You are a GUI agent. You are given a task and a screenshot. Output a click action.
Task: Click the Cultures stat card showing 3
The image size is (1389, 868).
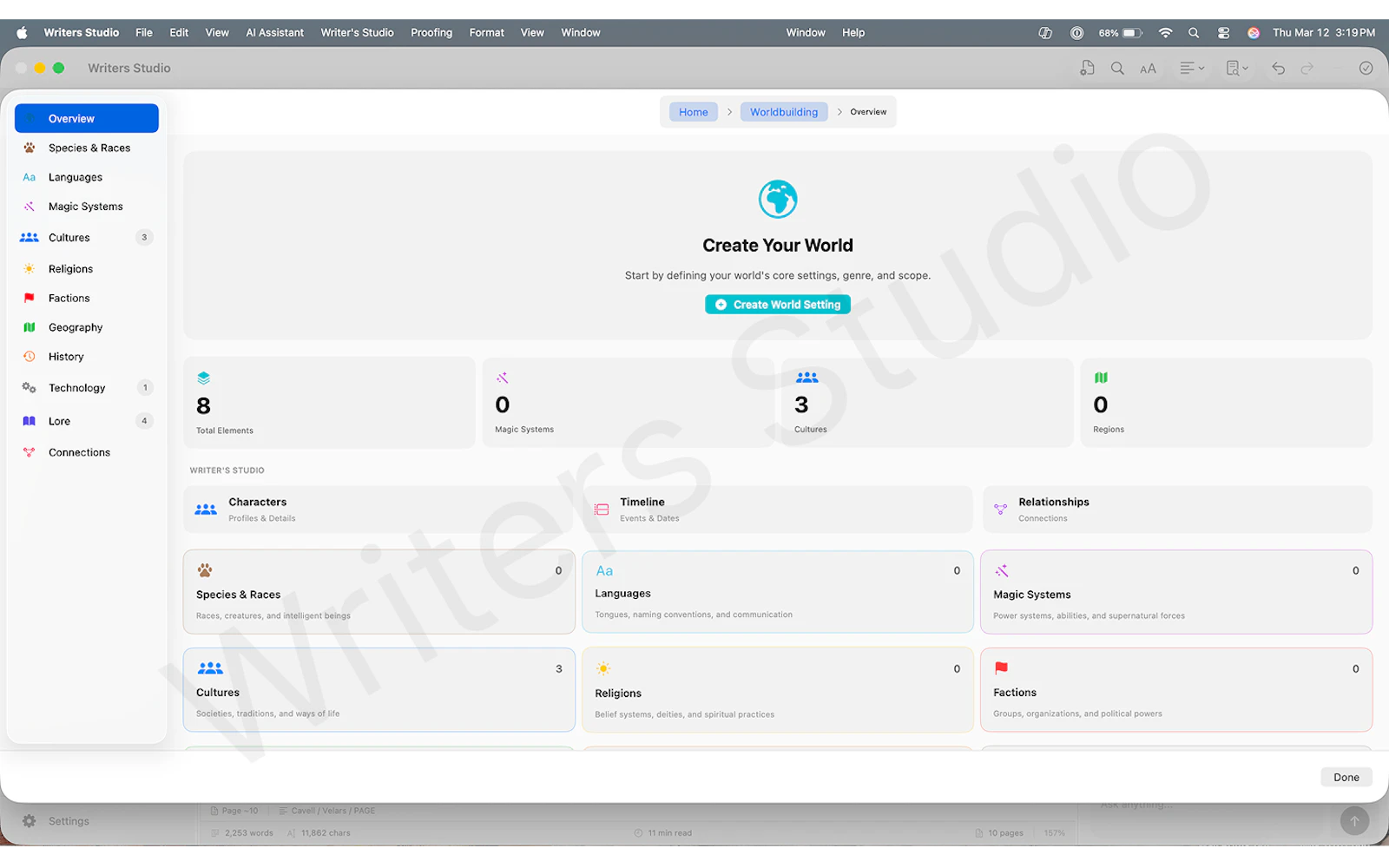(x=927, y=403)
